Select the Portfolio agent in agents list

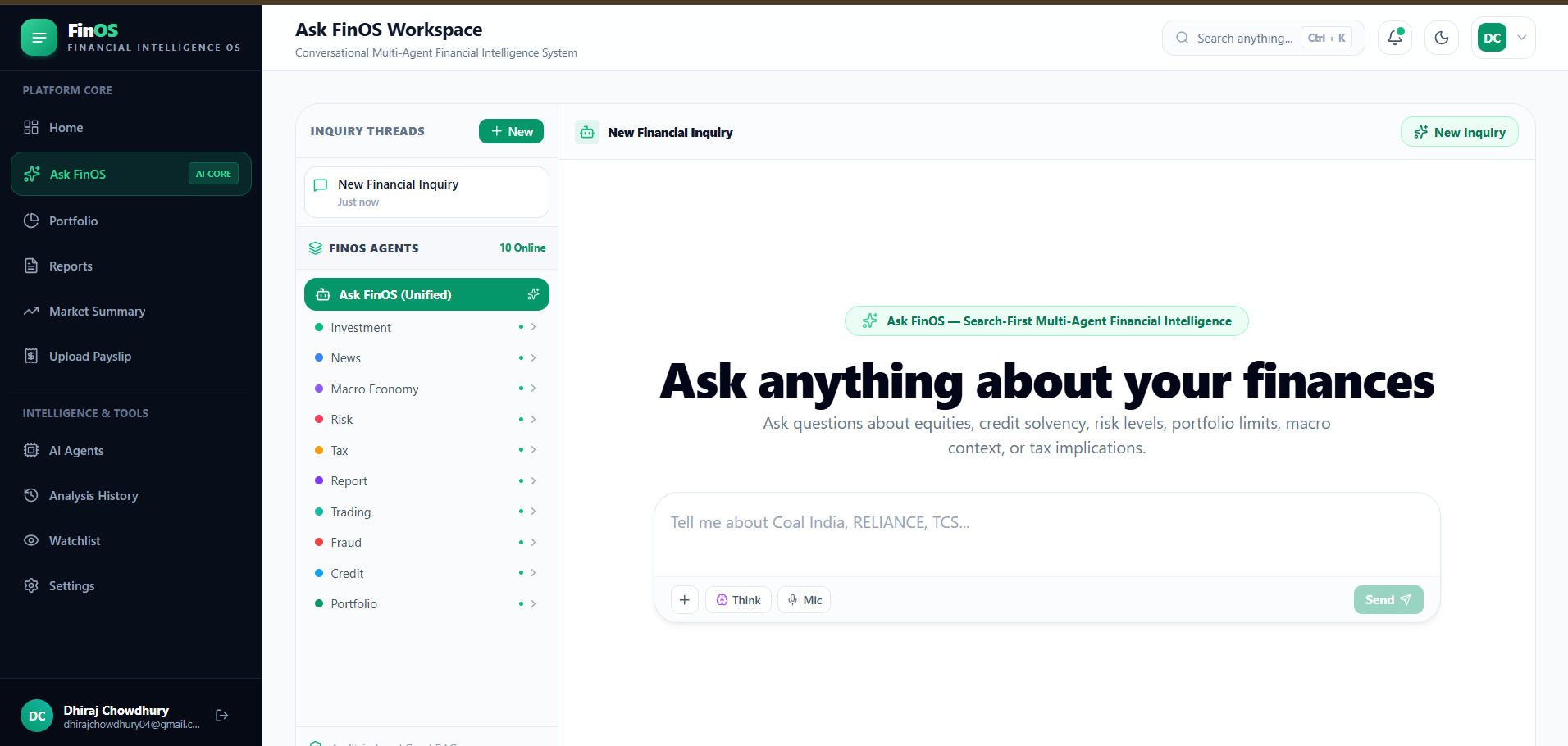(426, 603)
